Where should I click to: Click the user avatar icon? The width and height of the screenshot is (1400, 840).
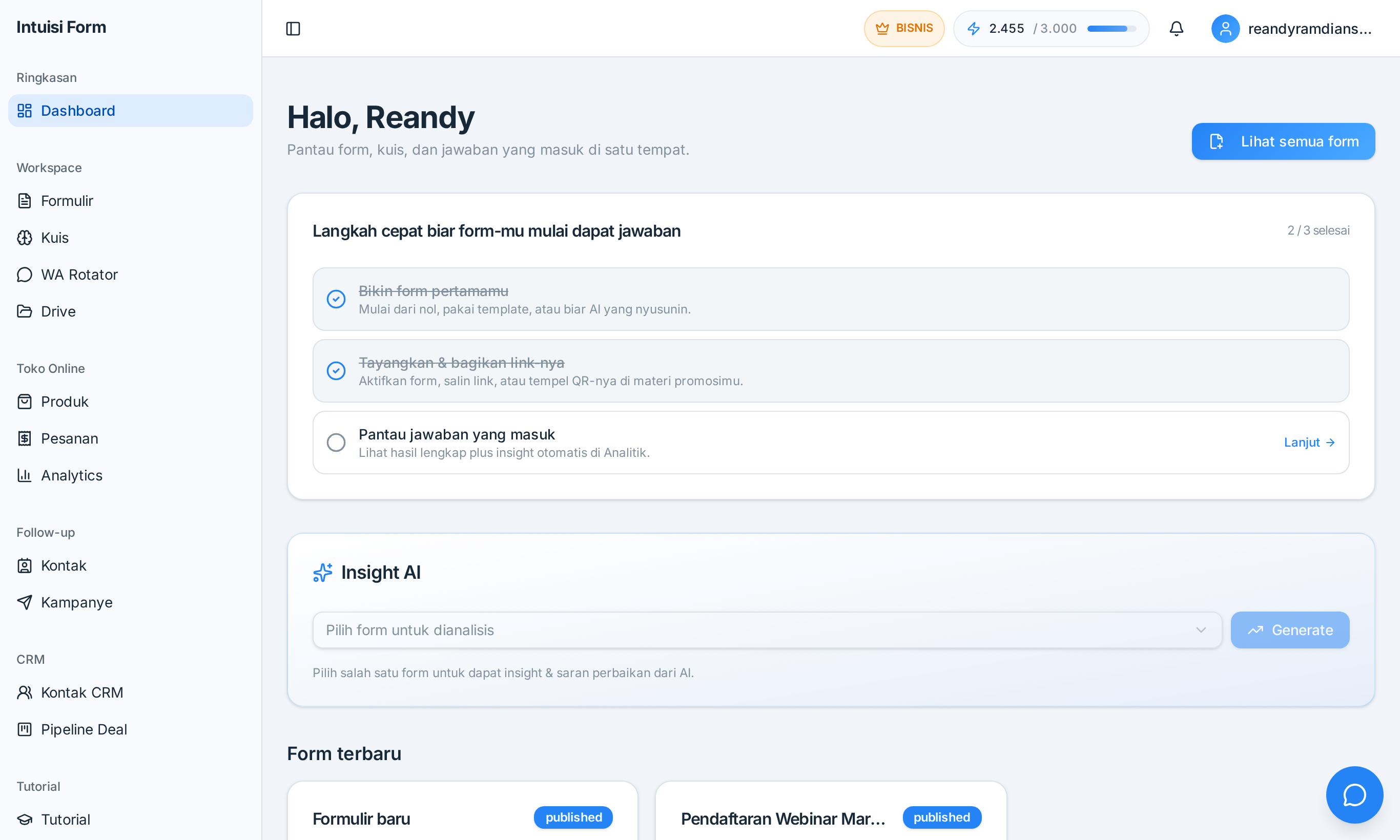point(1225,28)
